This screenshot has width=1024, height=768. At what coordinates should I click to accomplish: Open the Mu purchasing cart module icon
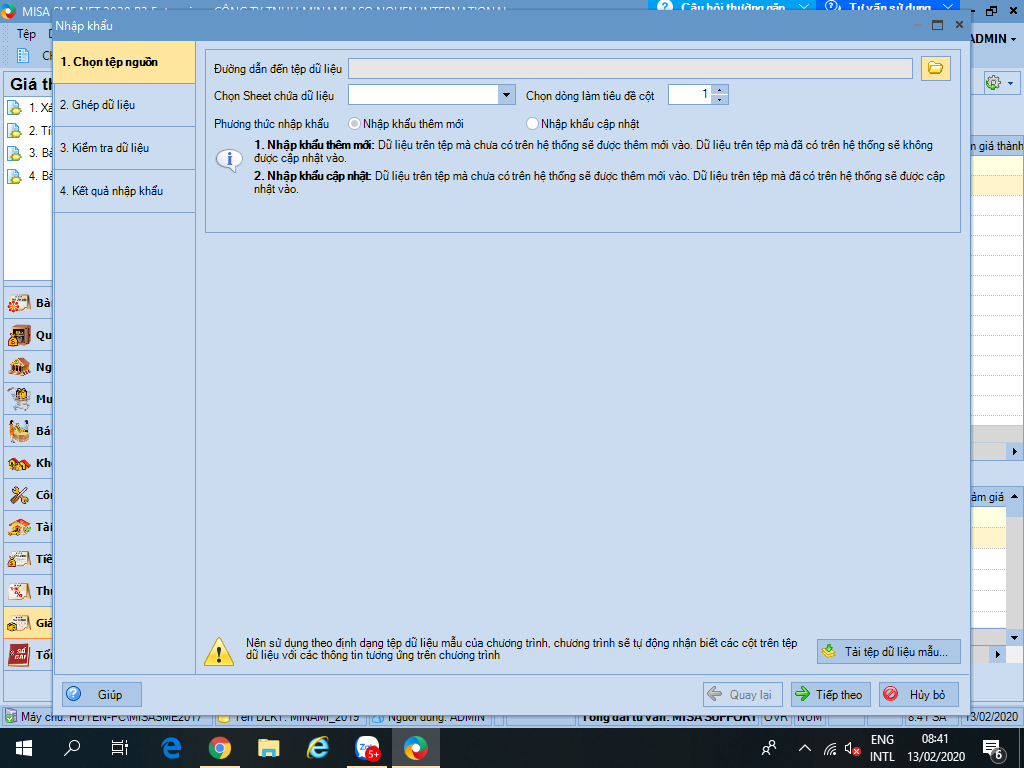pos(20,399)
